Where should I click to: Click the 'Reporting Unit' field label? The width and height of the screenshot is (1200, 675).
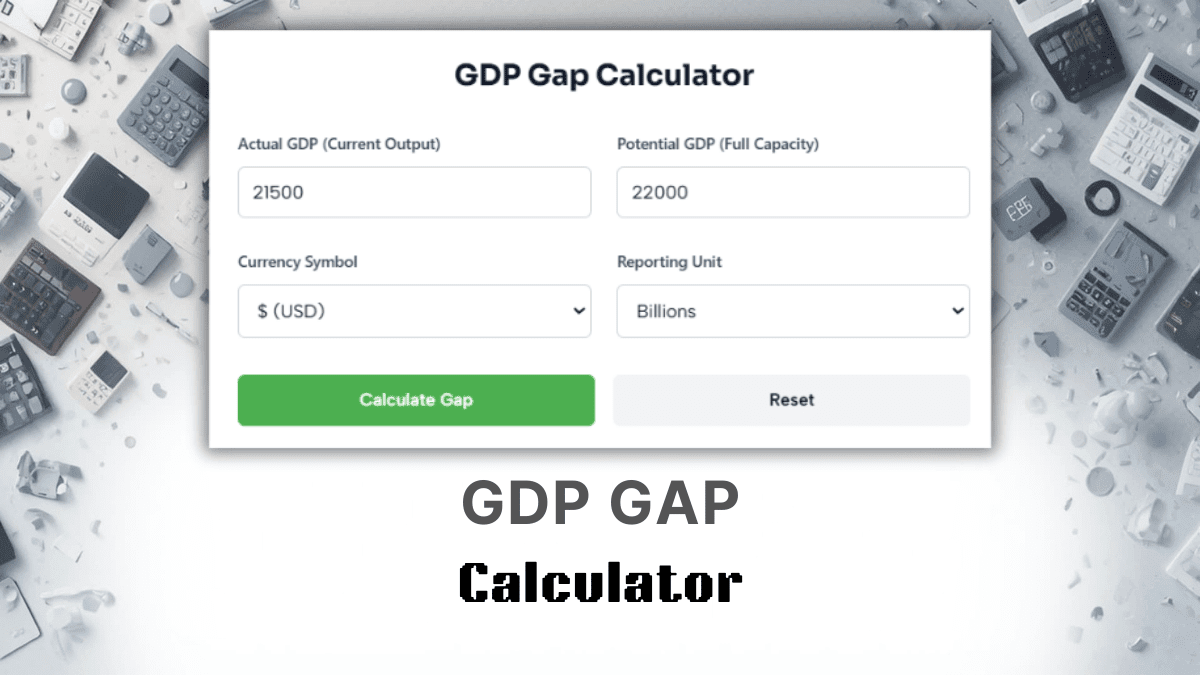[669, 262]
